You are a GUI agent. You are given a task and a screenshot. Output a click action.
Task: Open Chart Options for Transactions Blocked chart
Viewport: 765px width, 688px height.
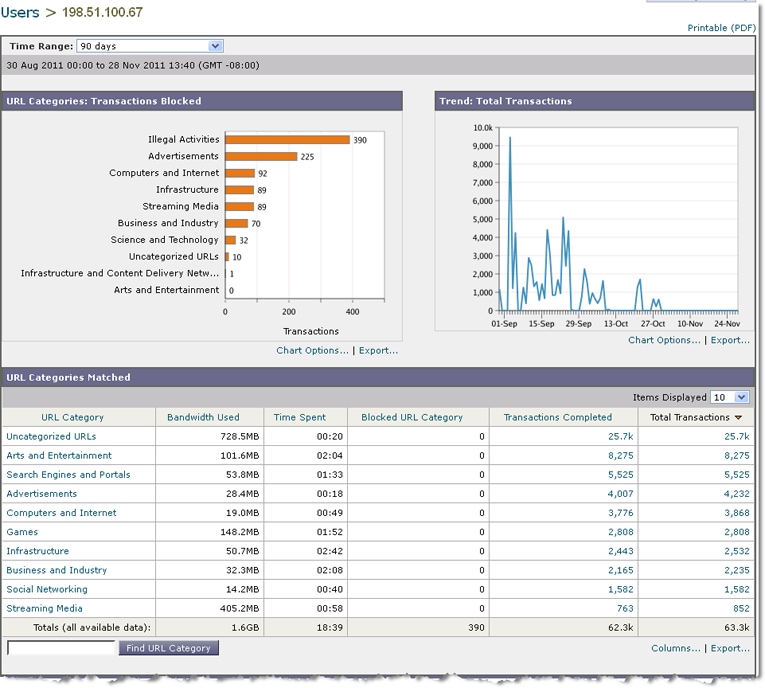coord(312,350)
